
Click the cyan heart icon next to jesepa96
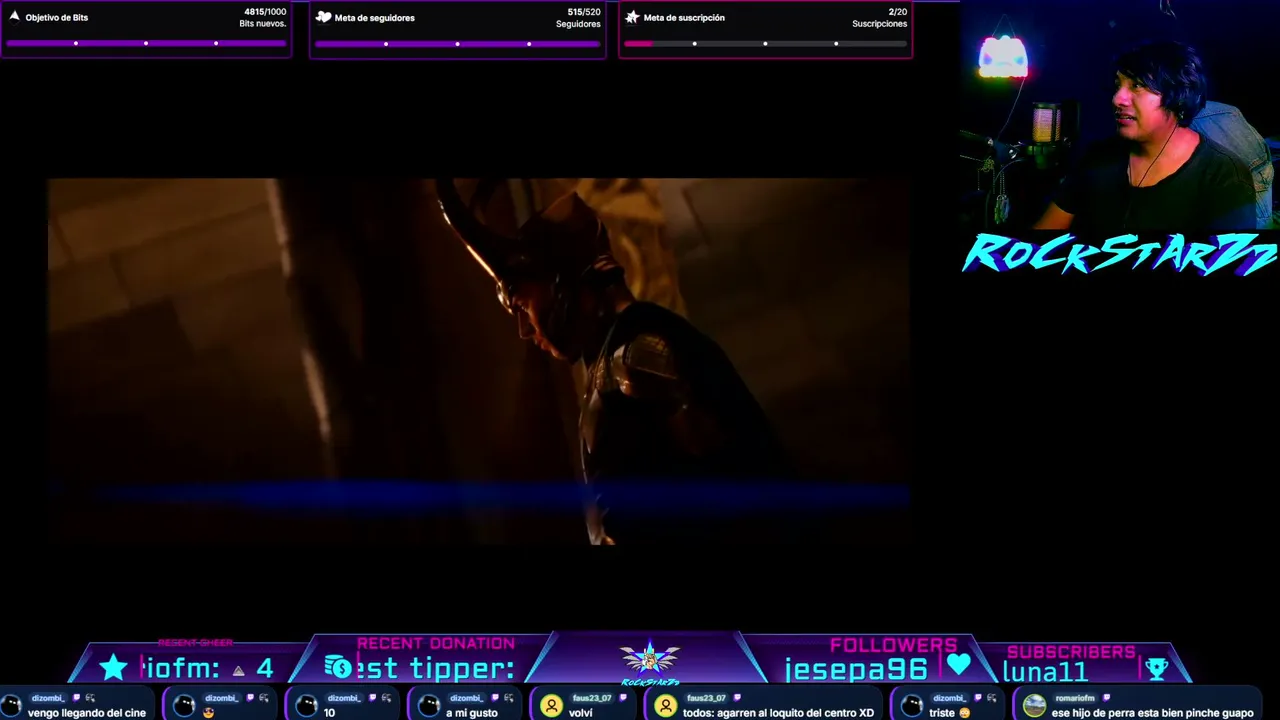[x=959, y=665]
